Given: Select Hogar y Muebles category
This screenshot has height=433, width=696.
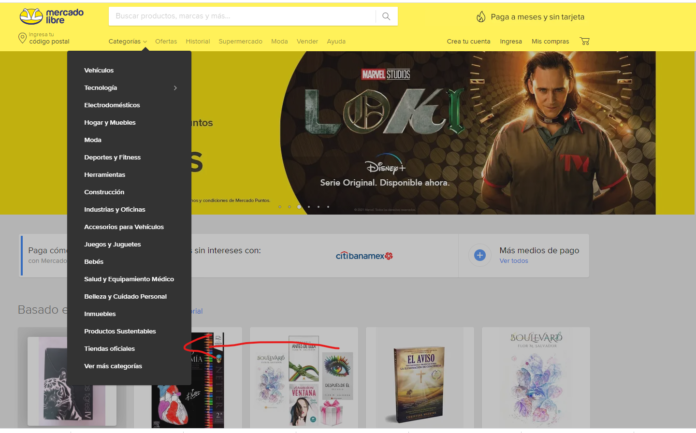Looking at the screenshot, I should 110,122.
